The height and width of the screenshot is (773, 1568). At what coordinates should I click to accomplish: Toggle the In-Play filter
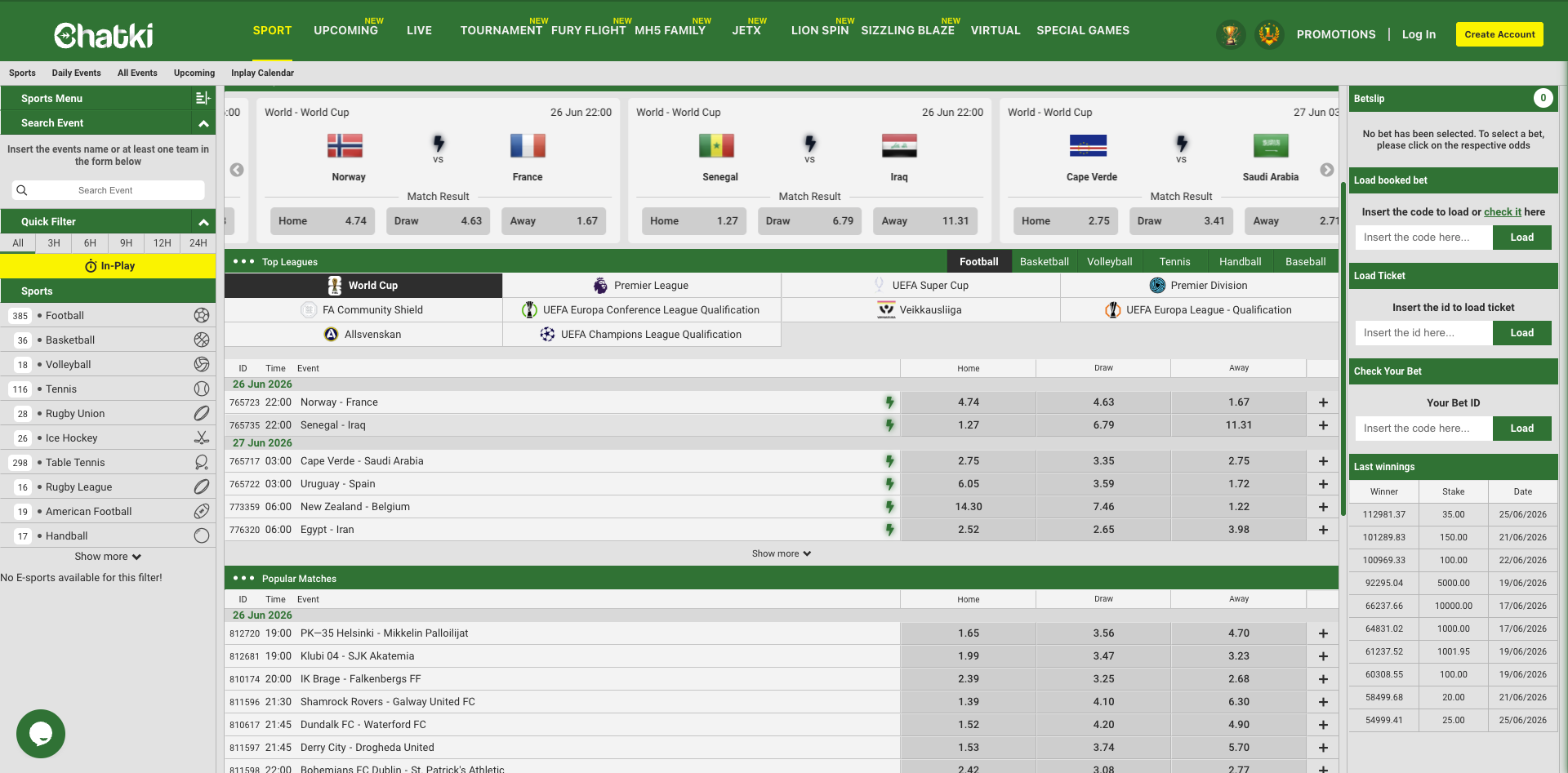[108, 266]
